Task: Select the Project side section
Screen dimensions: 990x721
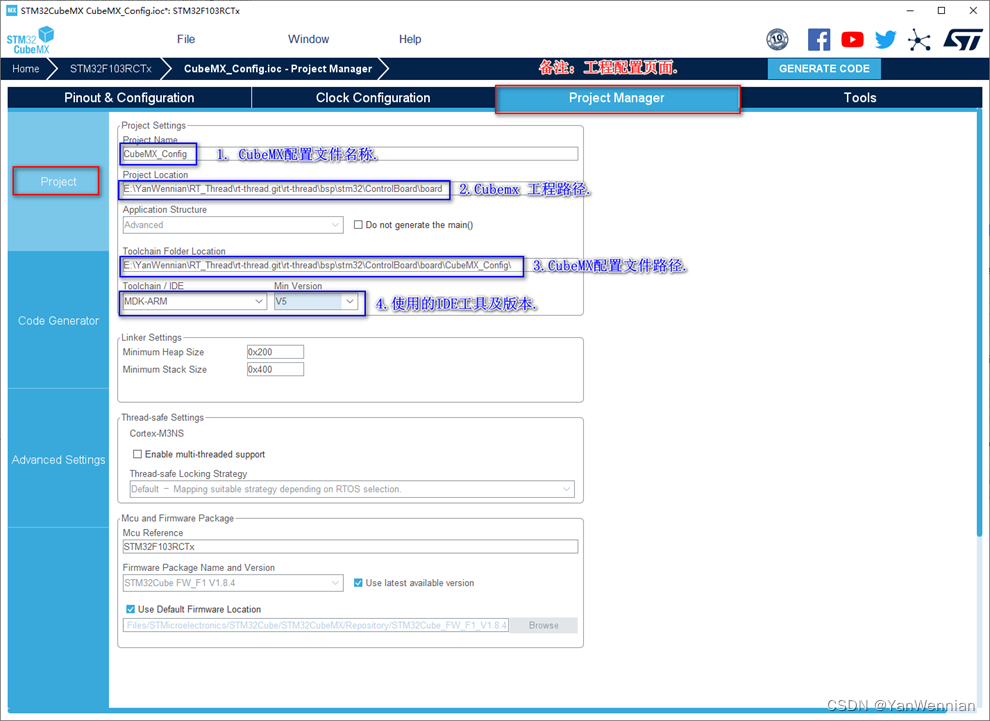Action: [58, 182]
